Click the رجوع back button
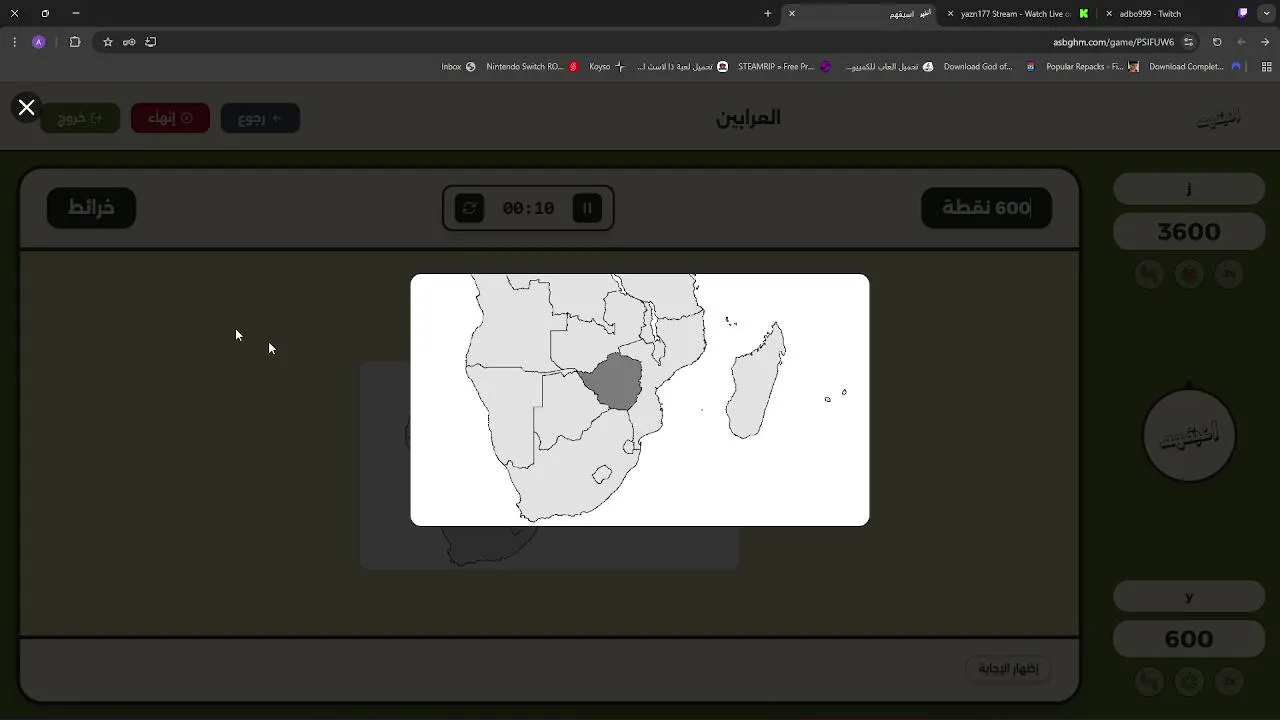Image resolution: width=1280 pixels, height=720 pixels. (x=260, y=118)
